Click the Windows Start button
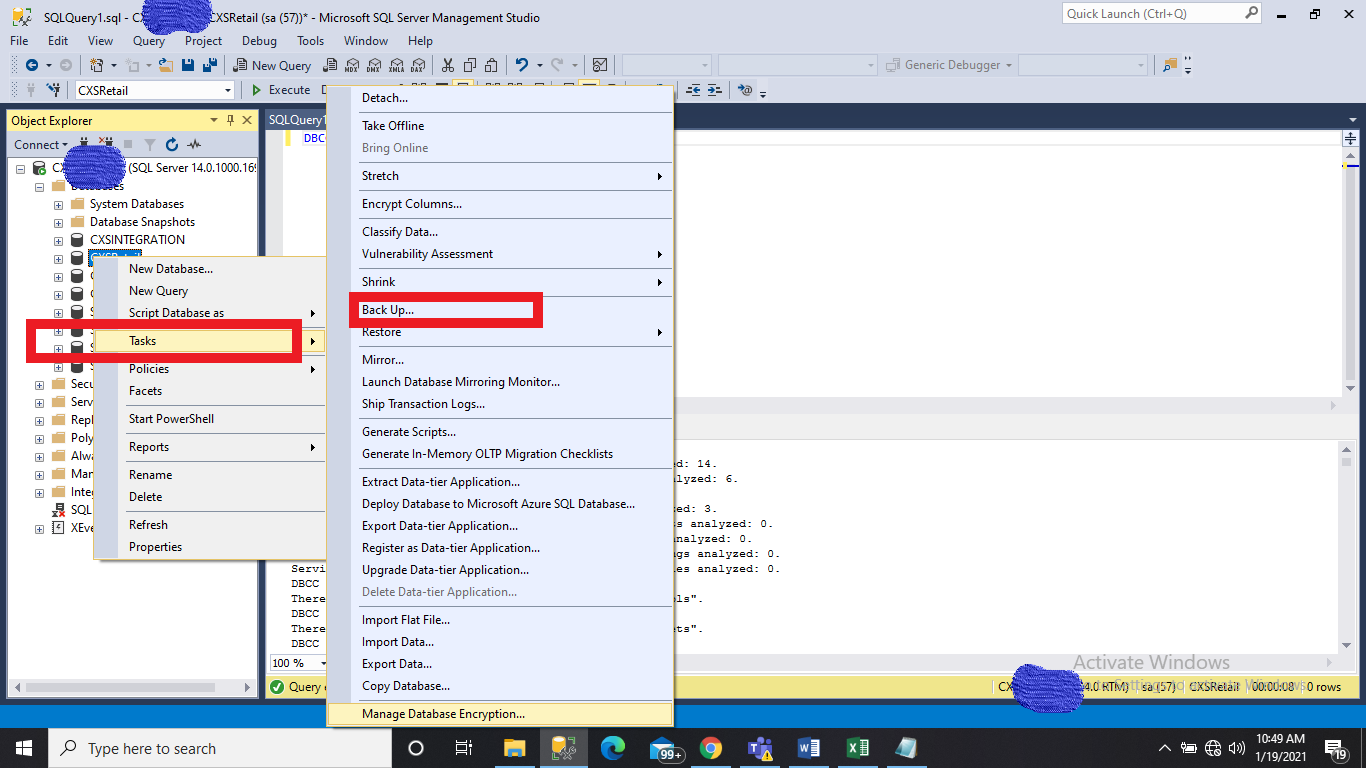Image resolution: width=1366 pixels, height=768 pixels. pyautogui.click(x=24, y=748)
